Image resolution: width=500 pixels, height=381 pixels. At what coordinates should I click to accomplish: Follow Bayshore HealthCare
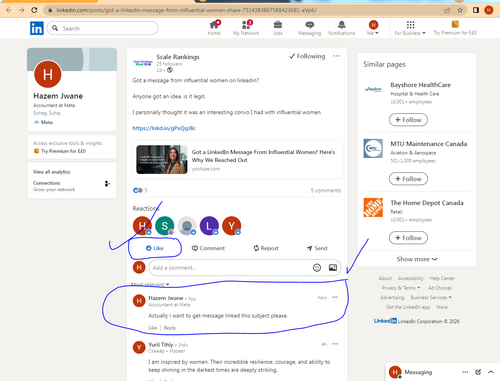pyautogui.click(x=408, y=120)
